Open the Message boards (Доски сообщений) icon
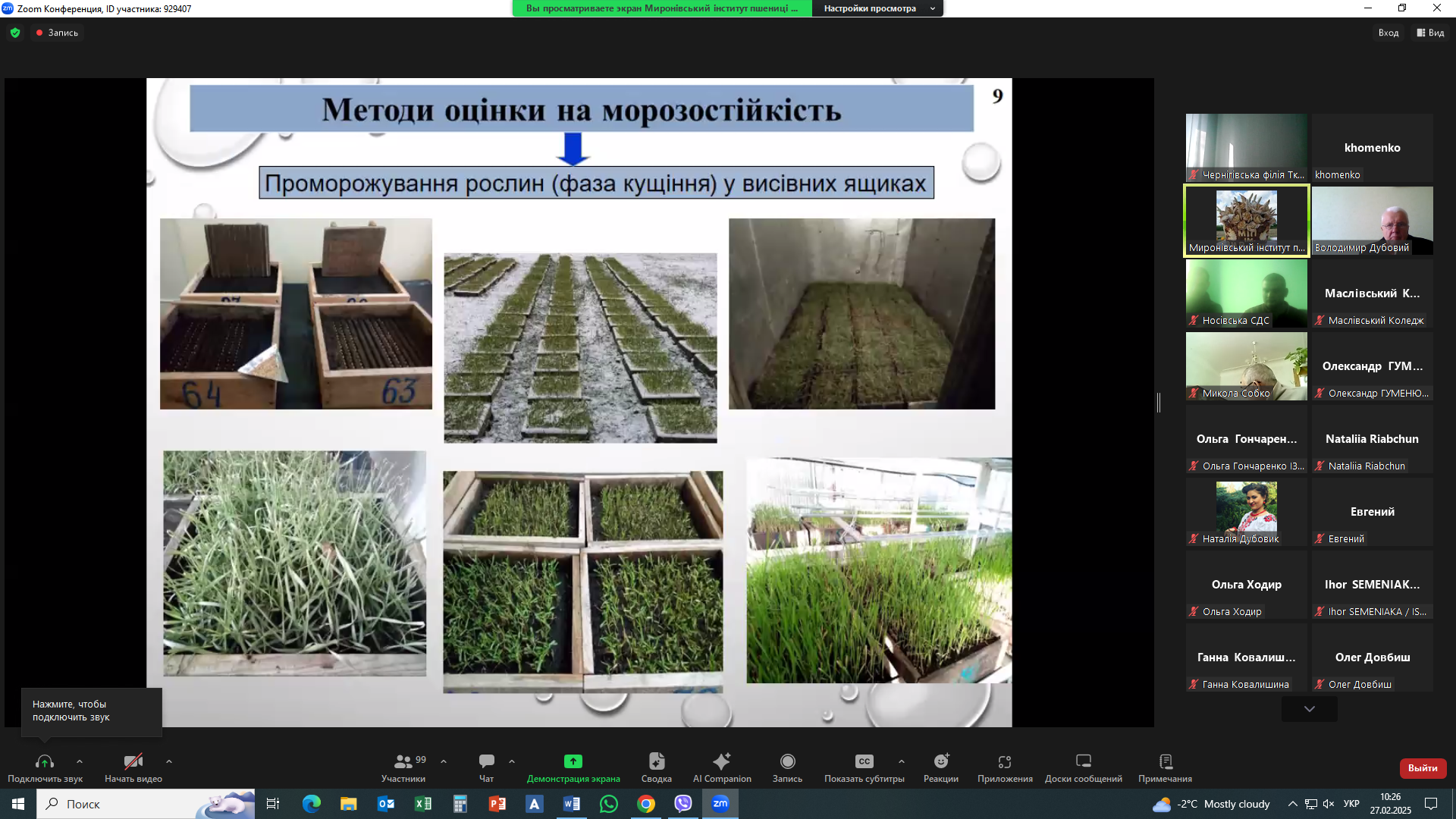1456x819 pixels. (1083, 761)
